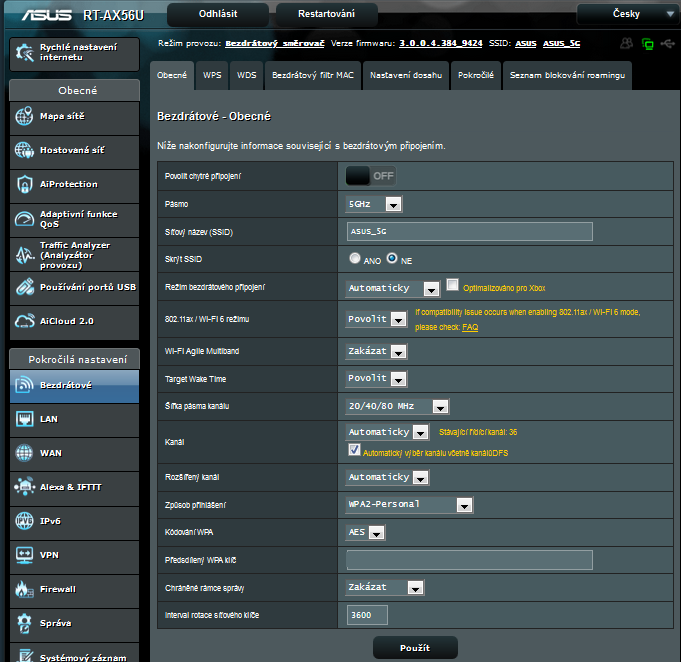Open AiCloud 2.0 cloud icon

(x=25, y=321)
